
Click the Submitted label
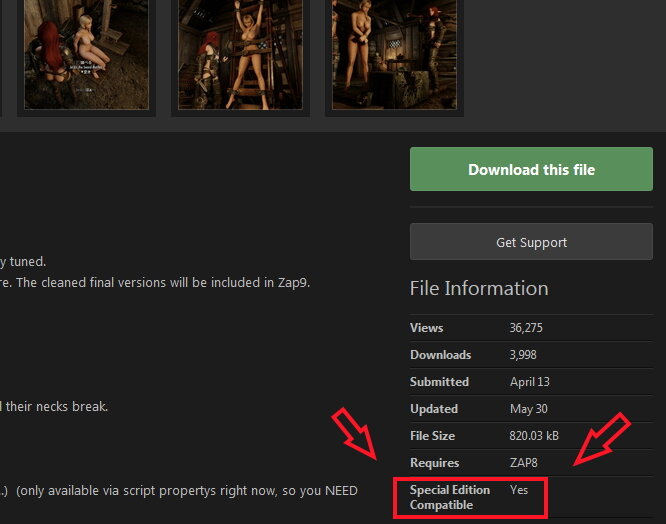(439, 382)
